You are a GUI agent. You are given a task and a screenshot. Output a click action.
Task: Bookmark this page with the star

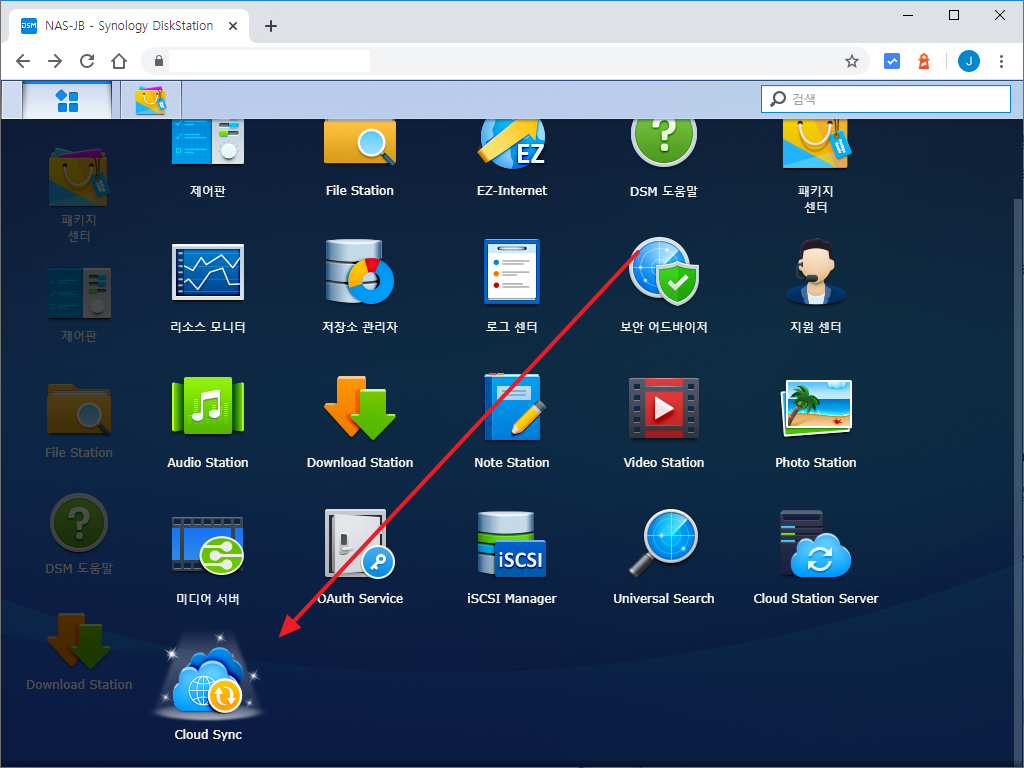(852, 61)
